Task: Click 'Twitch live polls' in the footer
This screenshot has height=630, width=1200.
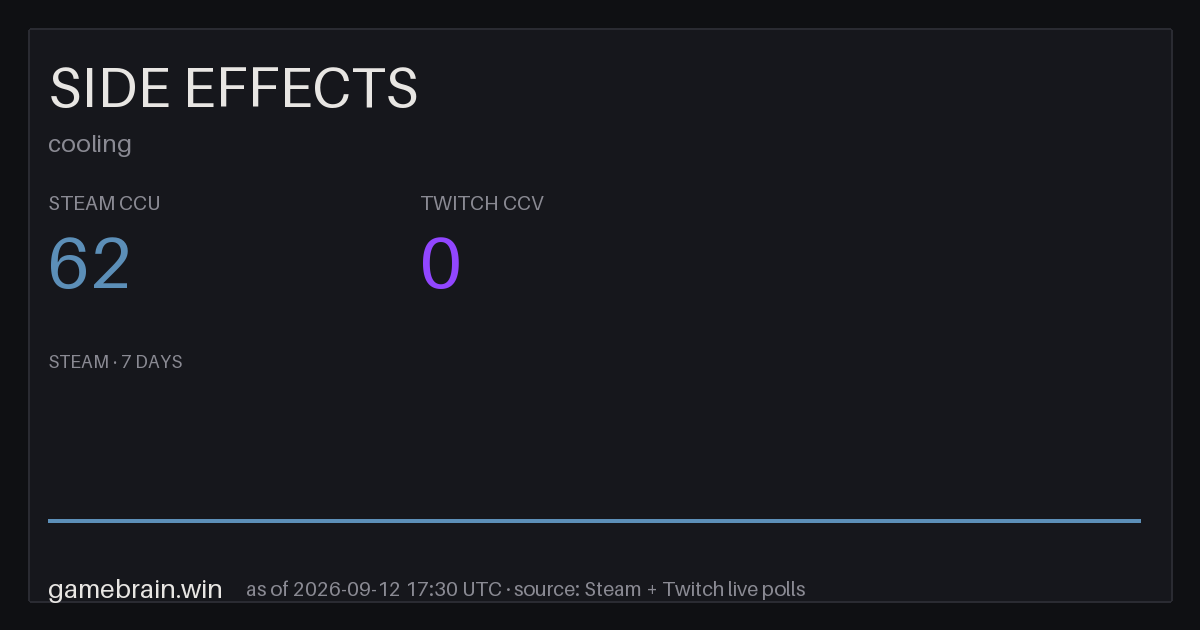Action: click(x=734, y=589)
